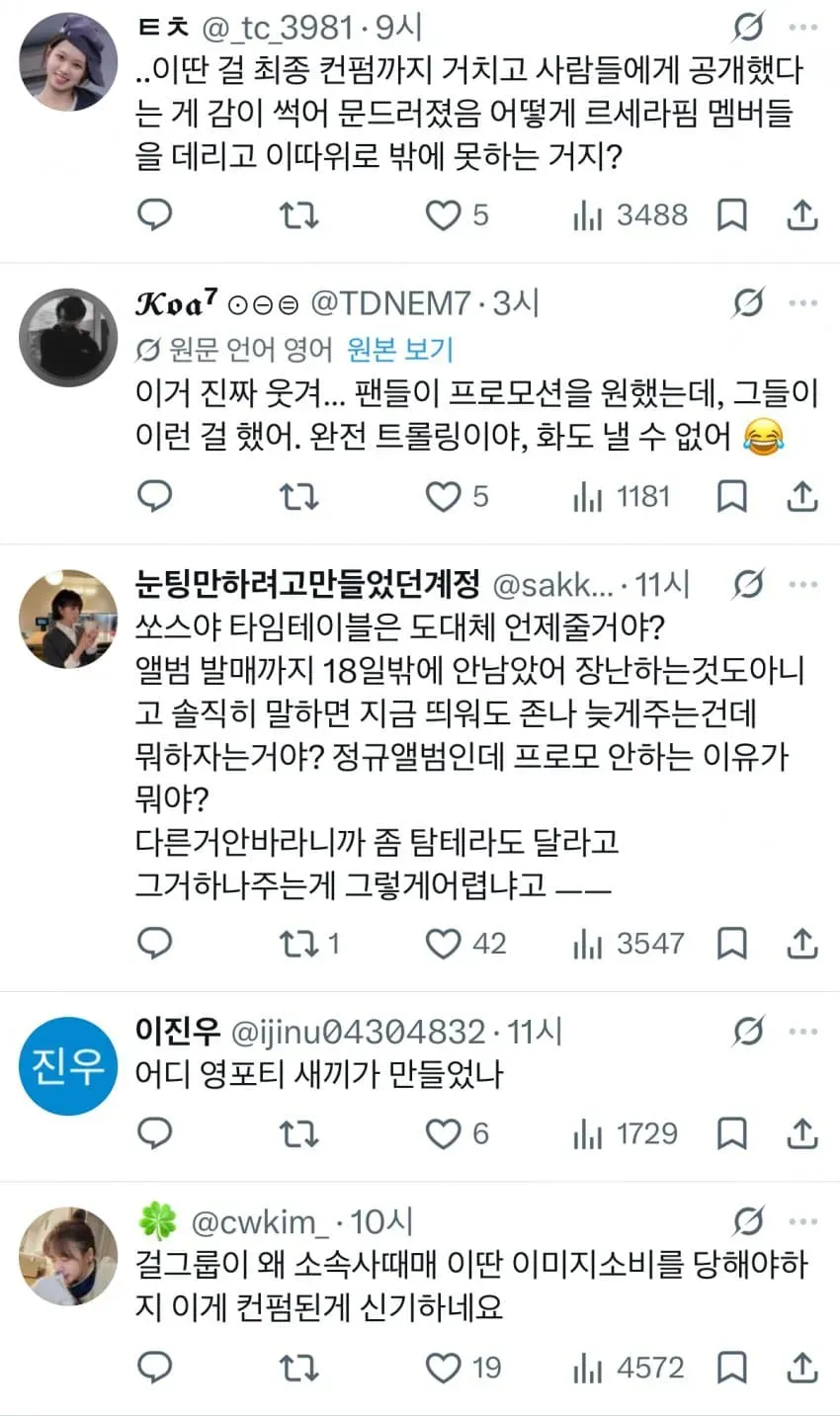
Task: Reply to @_tc_3981's tweet
Action: [x=154, y=214]
